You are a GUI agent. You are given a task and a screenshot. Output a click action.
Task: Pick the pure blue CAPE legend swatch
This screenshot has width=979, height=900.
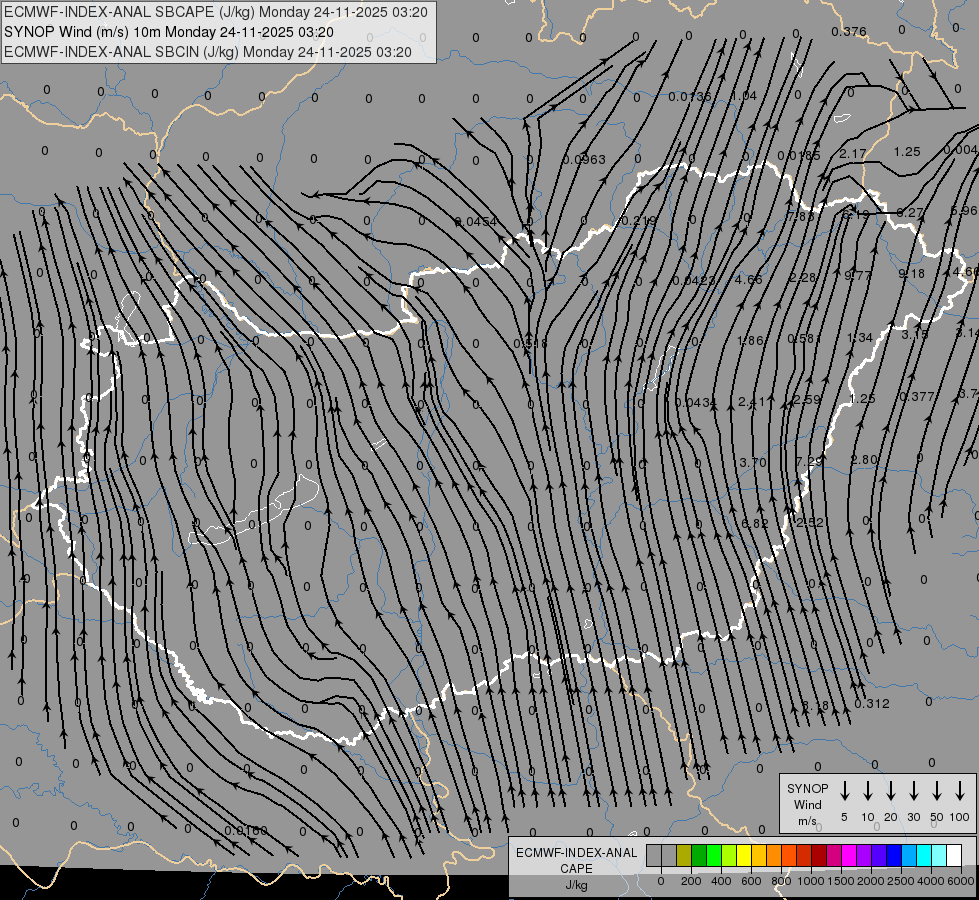[893, 856]
